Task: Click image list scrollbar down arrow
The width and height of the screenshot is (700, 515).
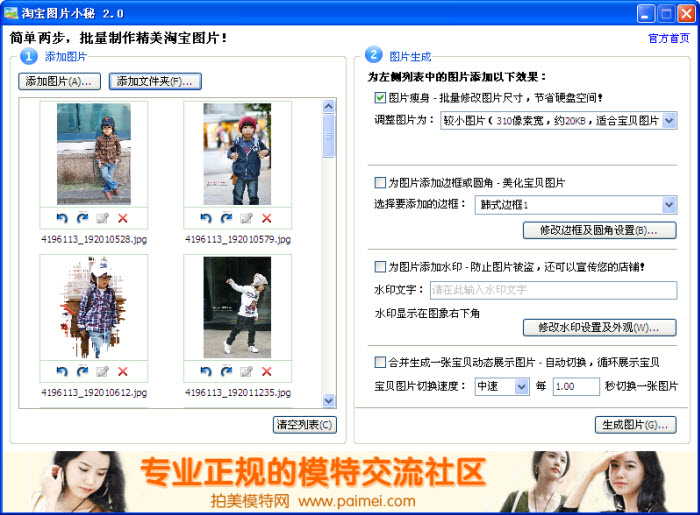Action: coord(329,400)
